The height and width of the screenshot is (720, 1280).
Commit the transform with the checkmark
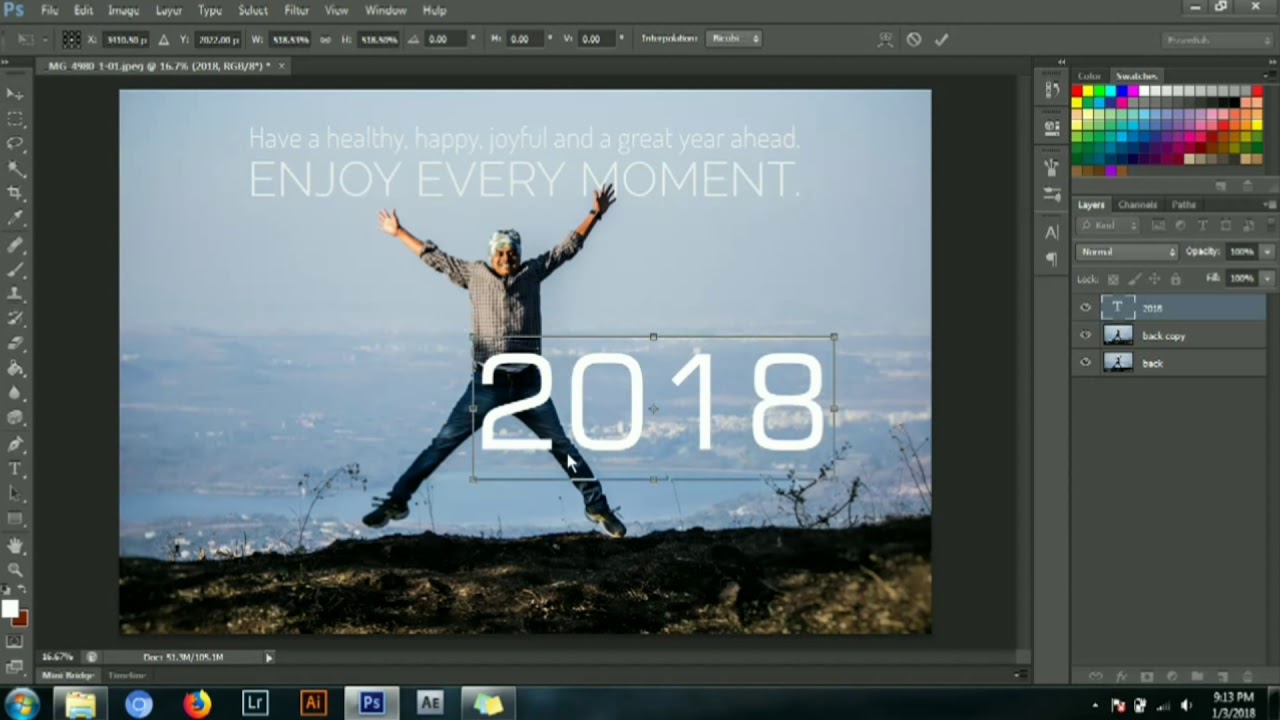point(941,39)
